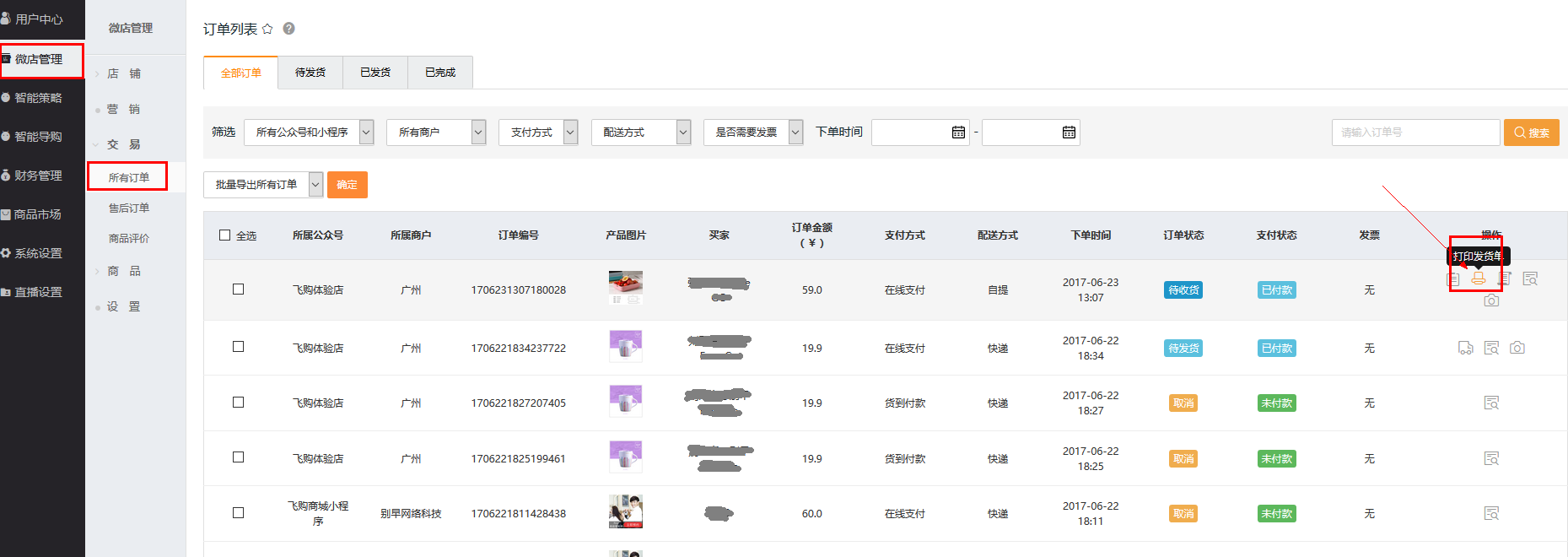Image resolution: width=1568 pixels, height=557 pixels.
Task: Switch to the 待发货 tab
Action: (310, 73)
